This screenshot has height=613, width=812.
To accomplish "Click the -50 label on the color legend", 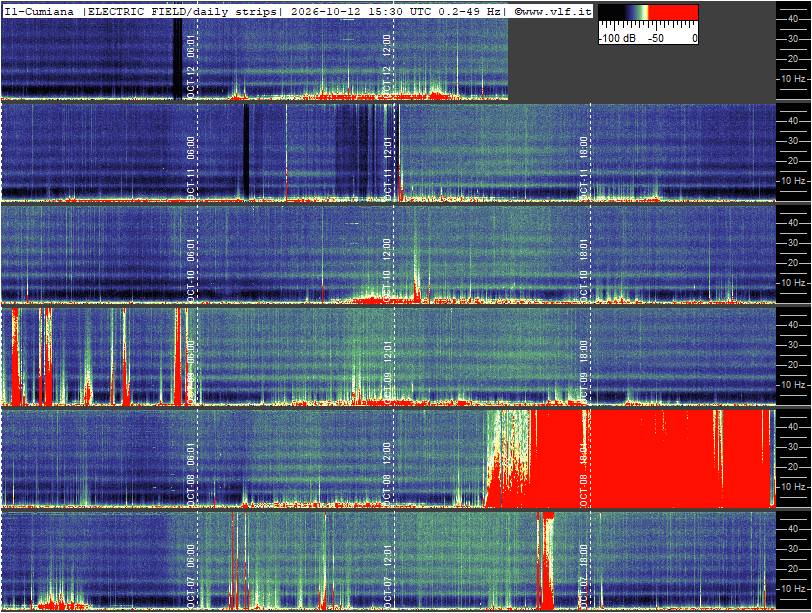I will click(x=655, y=38).
